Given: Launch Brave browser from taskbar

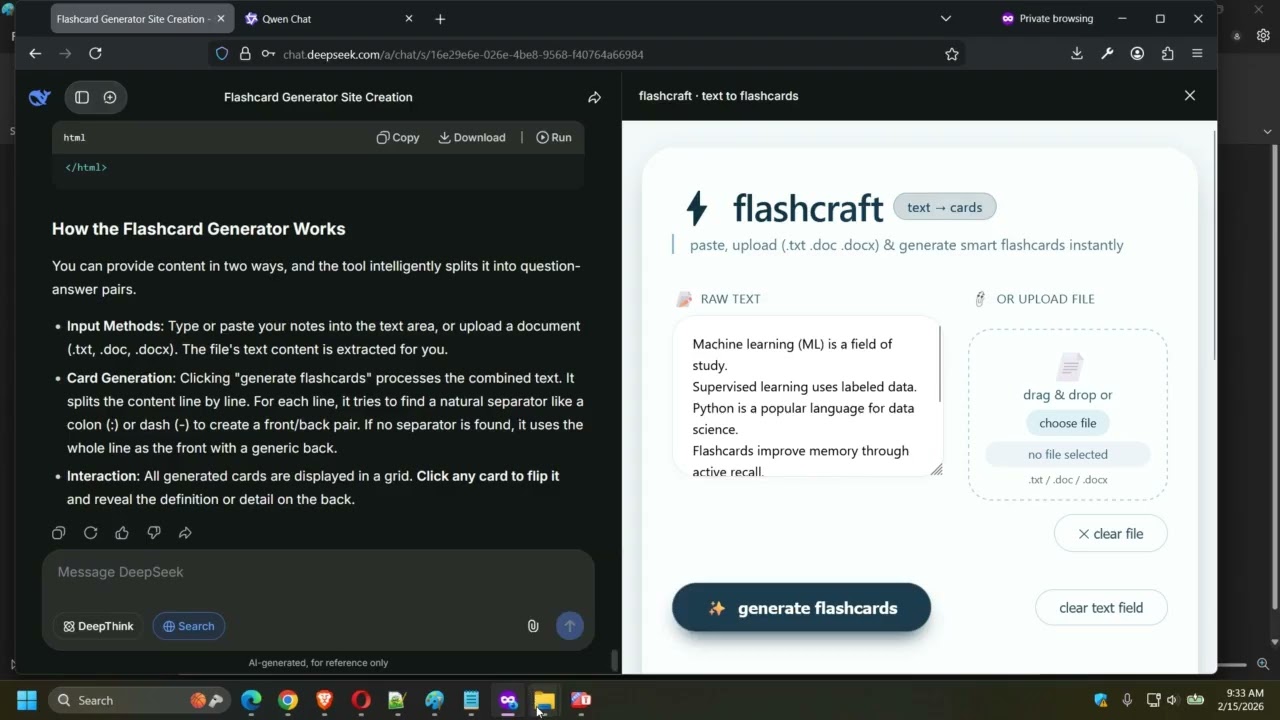Looking at the screenshot, I should click(x=324, y=700).
